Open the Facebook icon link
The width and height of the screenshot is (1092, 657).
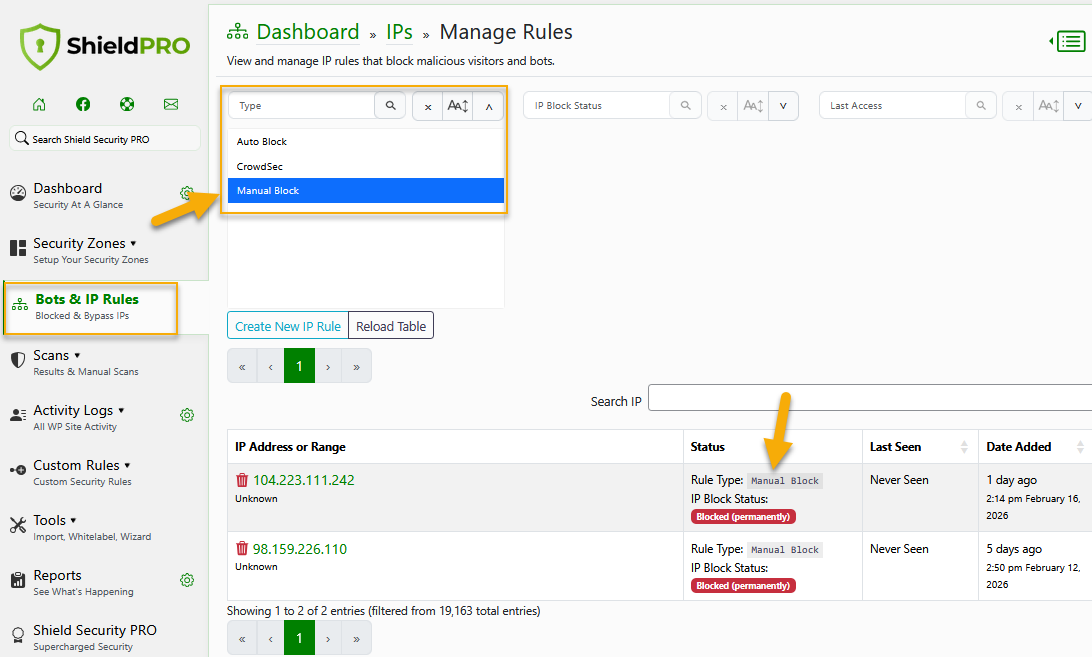pyautogui.click(x=83, y=105)
